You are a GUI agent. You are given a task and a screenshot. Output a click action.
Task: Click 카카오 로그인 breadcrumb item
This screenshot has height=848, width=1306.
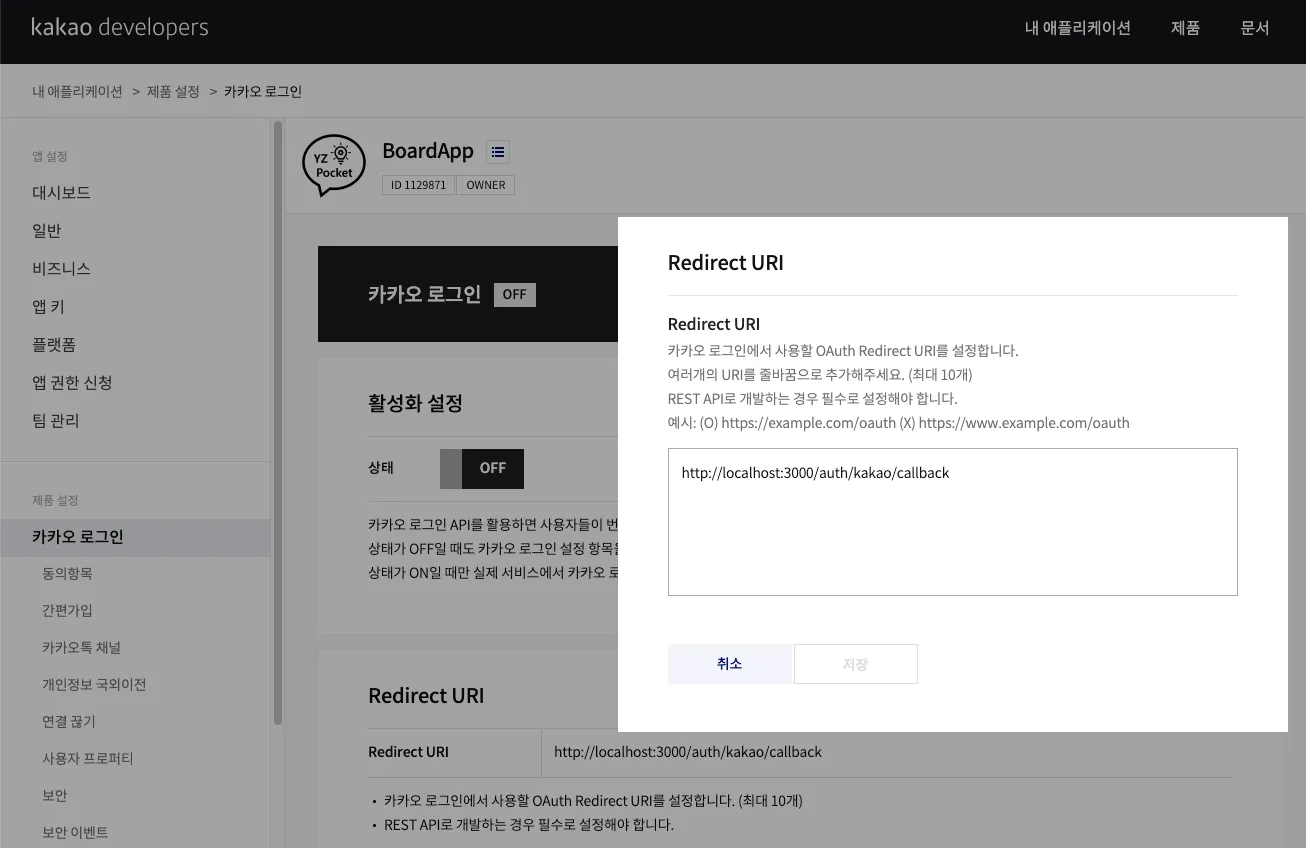[x=263, y=92]
